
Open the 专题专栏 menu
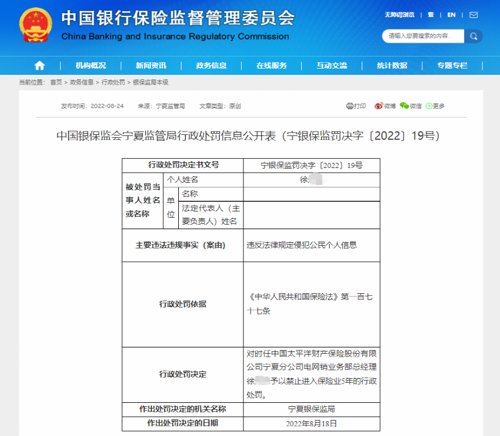tap(452, 65)
